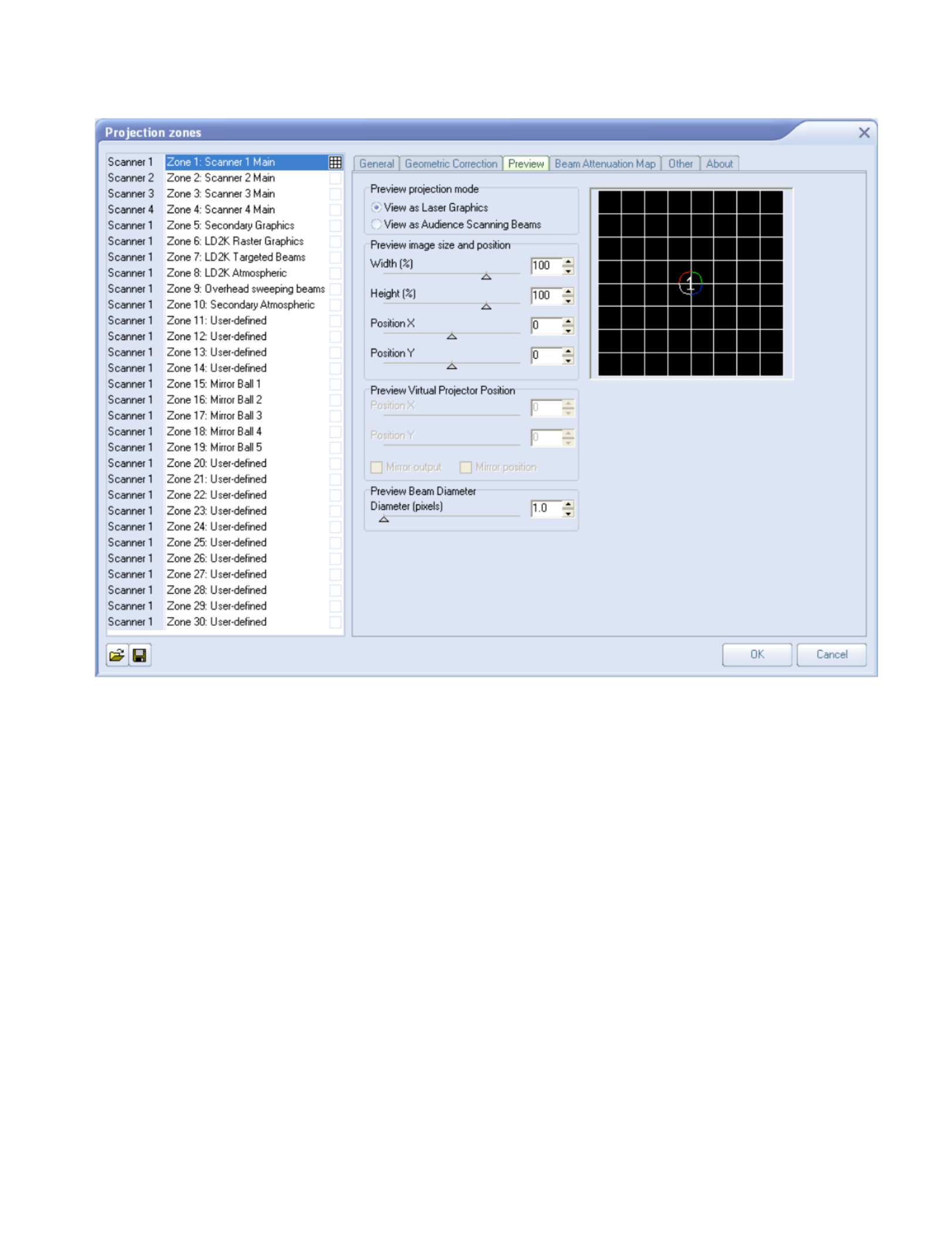This screenshot has width=952, height=1233.
Task: Select View as Audience Scanning Beams option
Action: tap(376, 224)
